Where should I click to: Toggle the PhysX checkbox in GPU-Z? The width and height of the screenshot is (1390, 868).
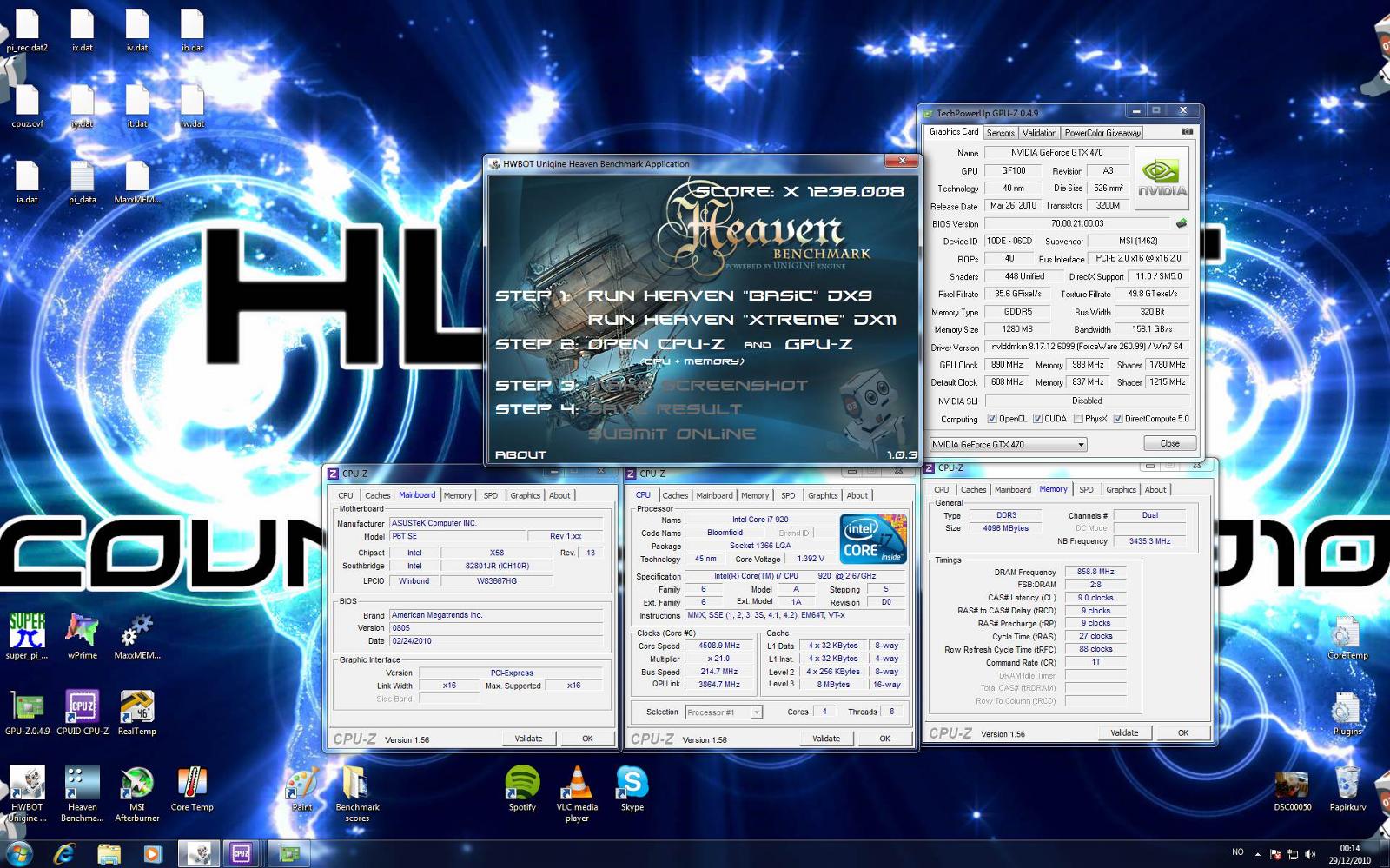click(x=1078, y=419)
